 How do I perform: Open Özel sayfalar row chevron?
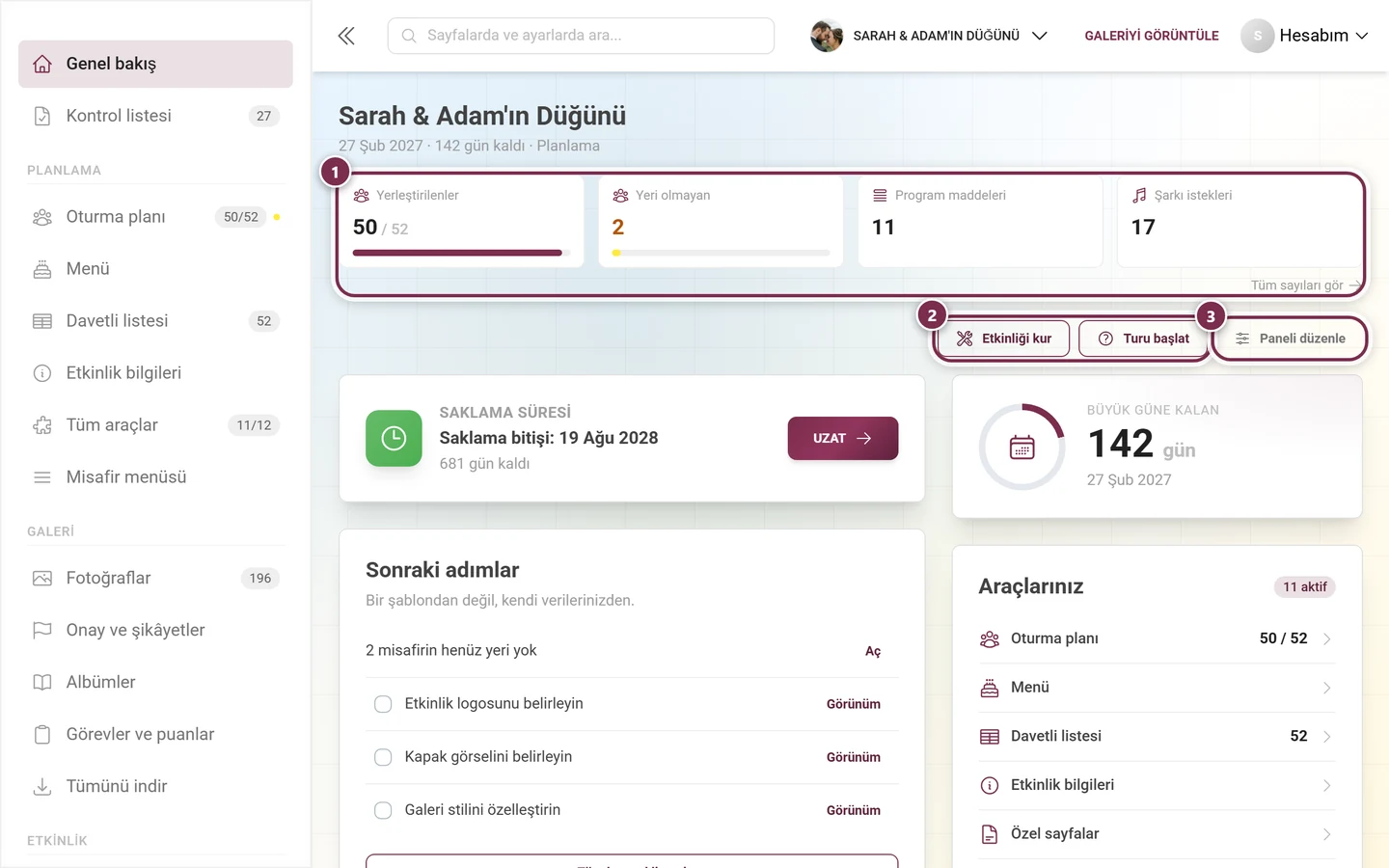coord(1327,834)
